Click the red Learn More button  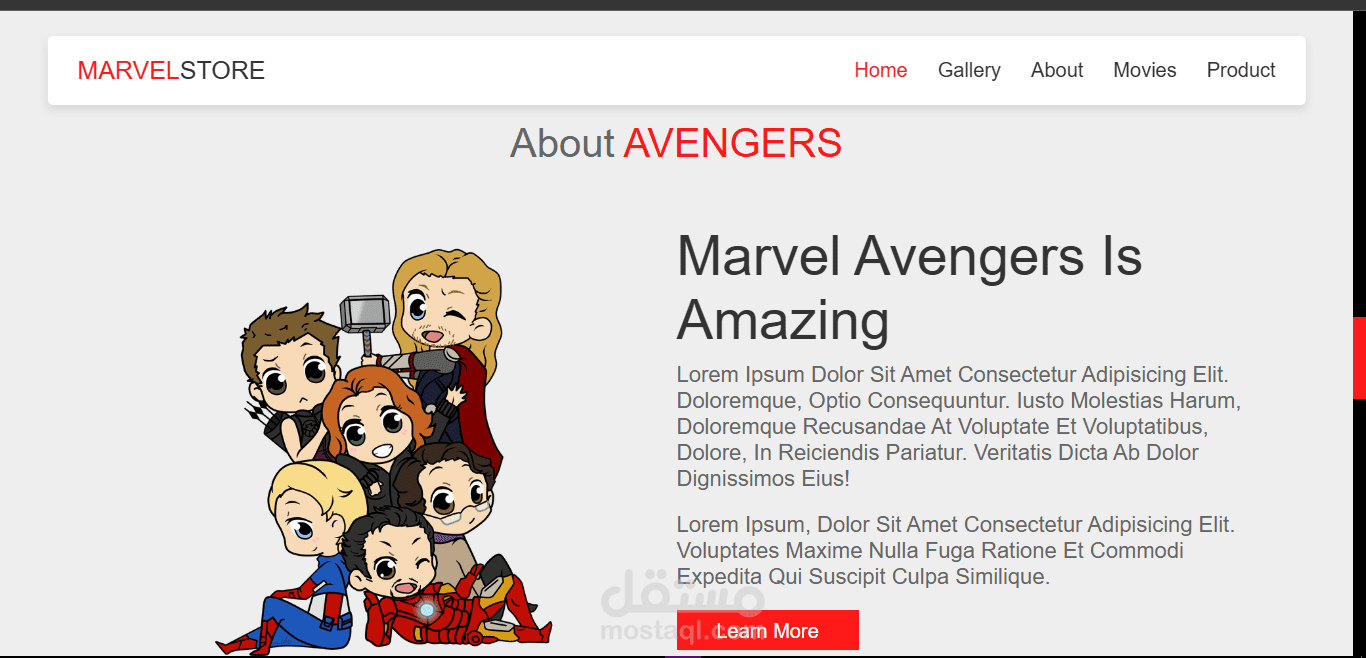768,630
